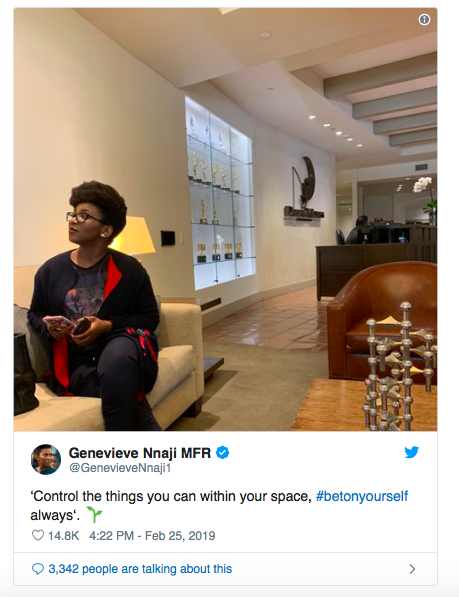
Task: Click the trophy display case in the photo
Action: click(x=220, y=192)
